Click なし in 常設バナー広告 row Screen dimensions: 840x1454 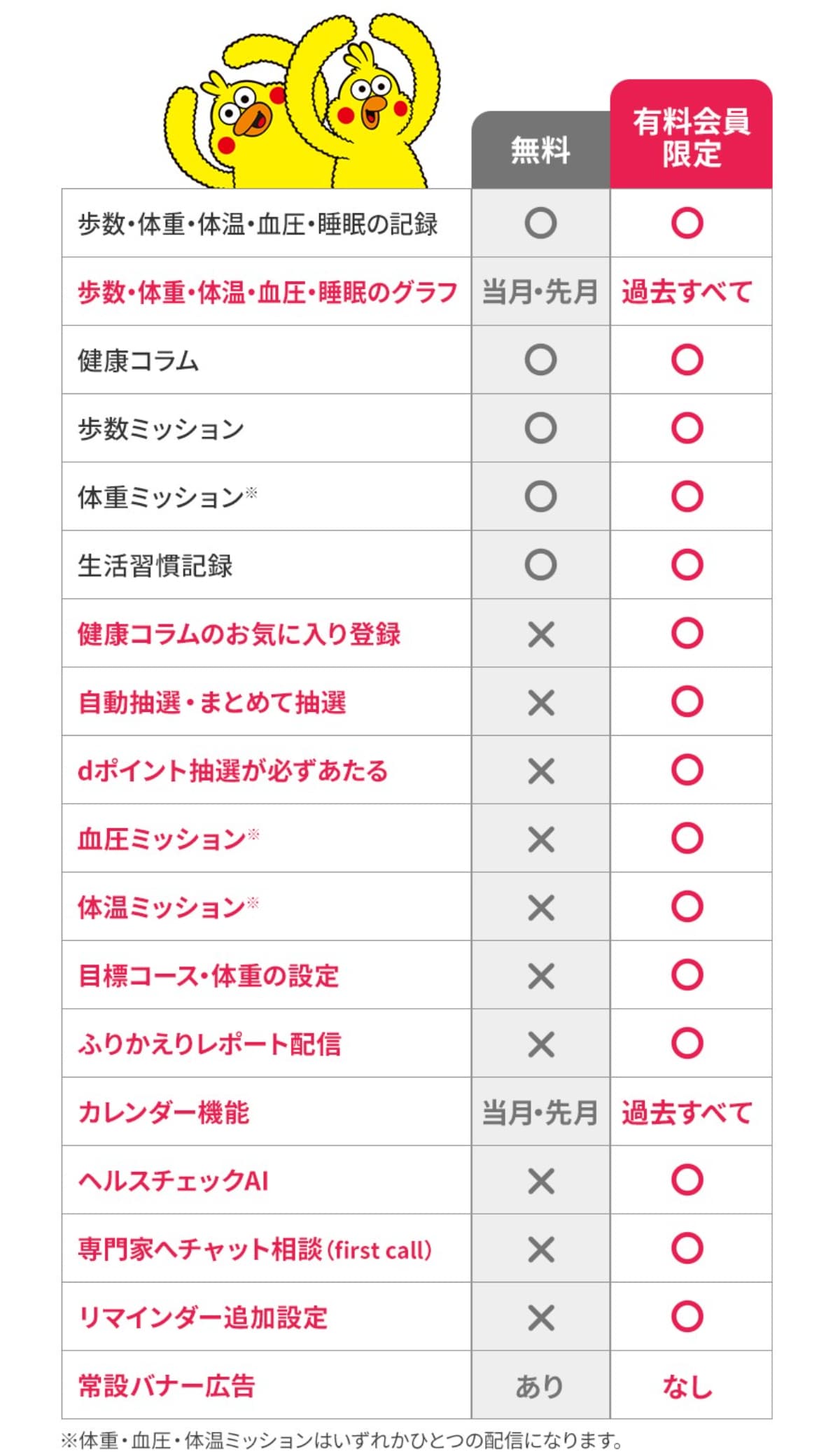687,1386
